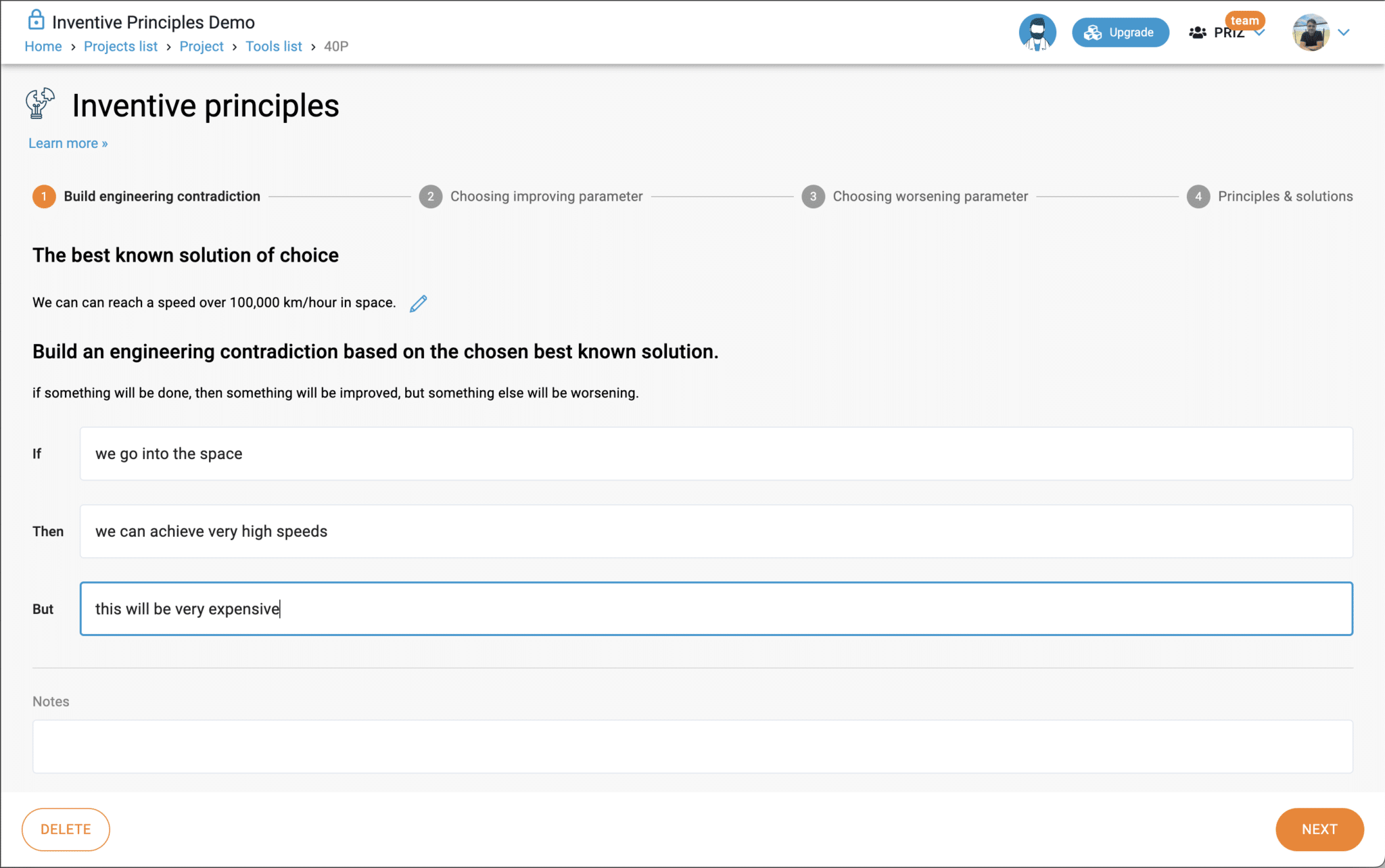Image resolution: width=1385 pixels, height=868 pixels.
Task: Click the bearded assistant avatar icon
Action: 1037,32
